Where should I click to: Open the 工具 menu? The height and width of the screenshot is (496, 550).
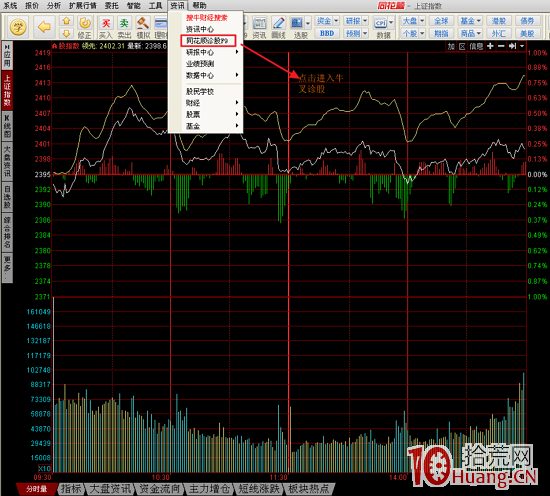point(155,5)
